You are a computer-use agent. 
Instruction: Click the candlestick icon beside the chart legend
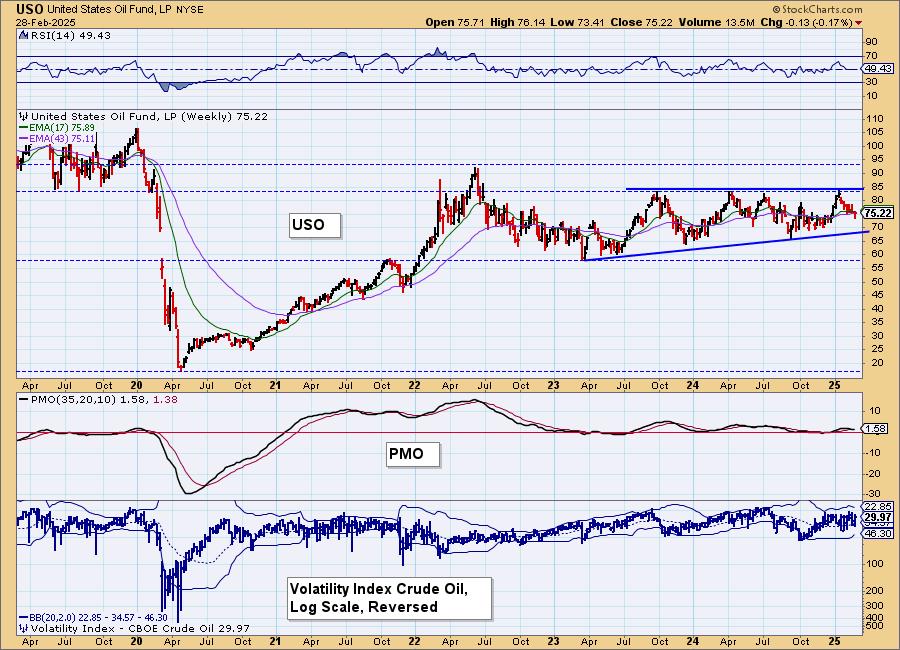pyautogui.click(x=24, y=116)
